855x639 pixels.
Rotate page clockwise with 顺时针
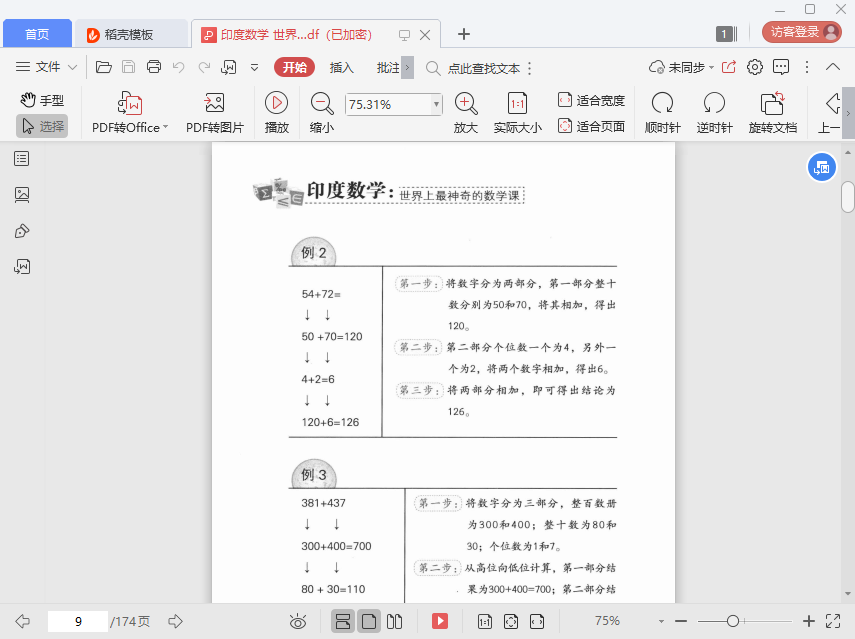tap(662, 104)
